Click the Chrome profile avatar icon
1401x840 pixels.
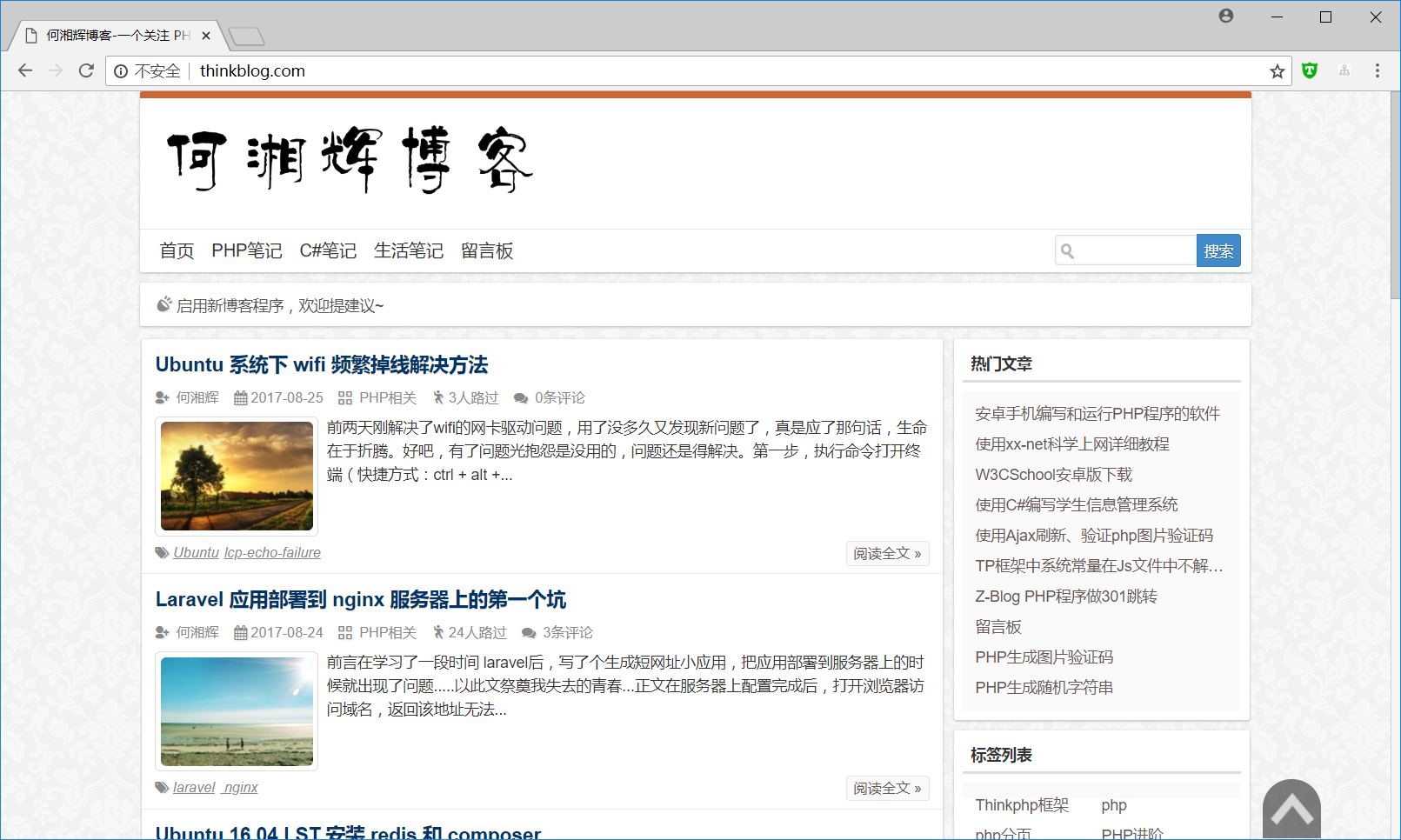[x=1226, y=16]
